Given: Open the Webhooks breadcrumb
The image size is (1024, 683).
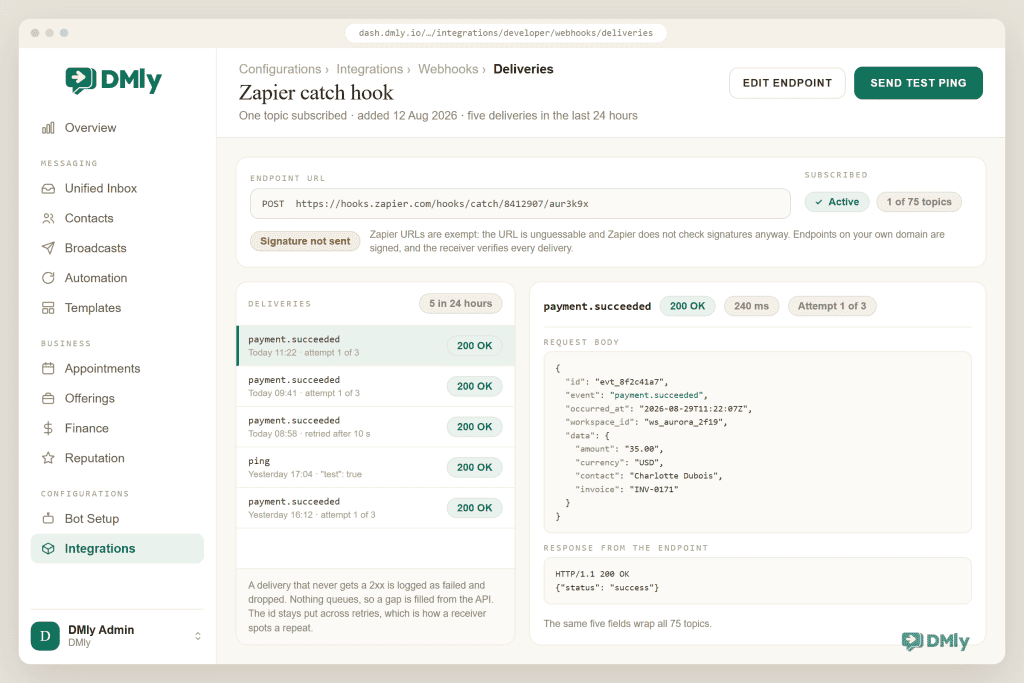Looking at the screenshot, I should click(448, 69).
